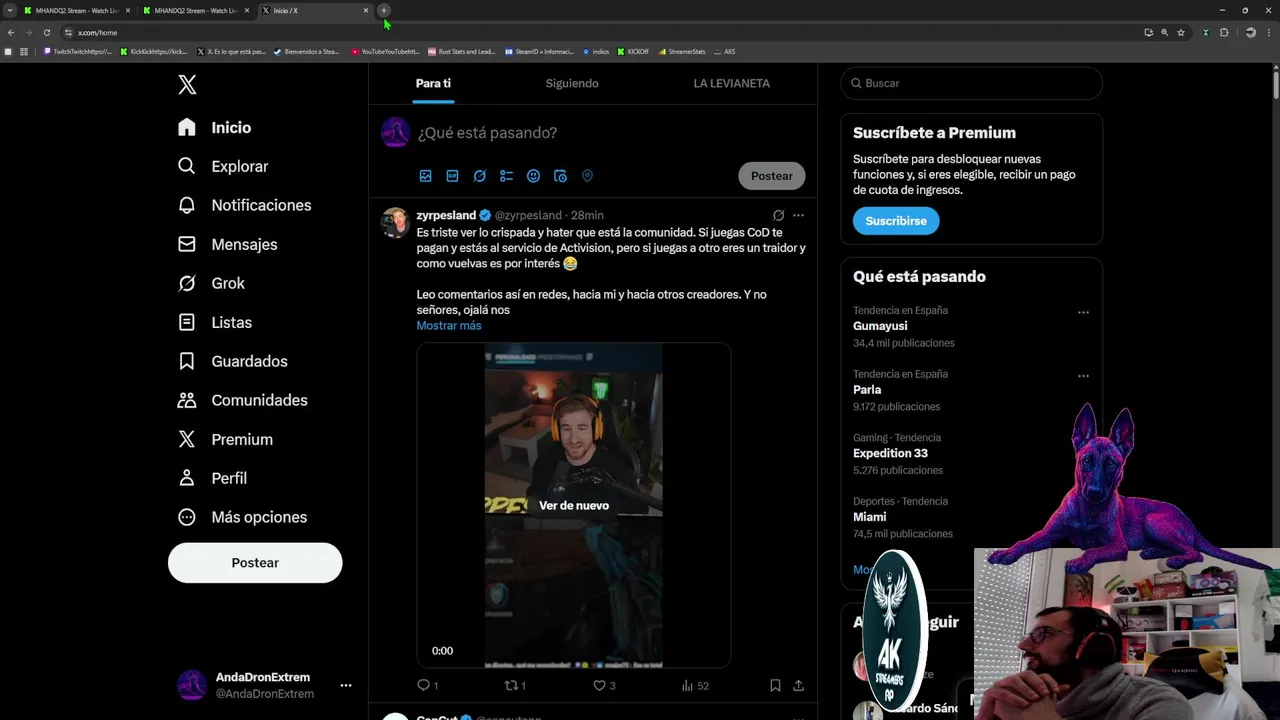This screenshot has width=1280, height=720.
Task: Open the Gumayusi trend
Action: tap(880, 326)
